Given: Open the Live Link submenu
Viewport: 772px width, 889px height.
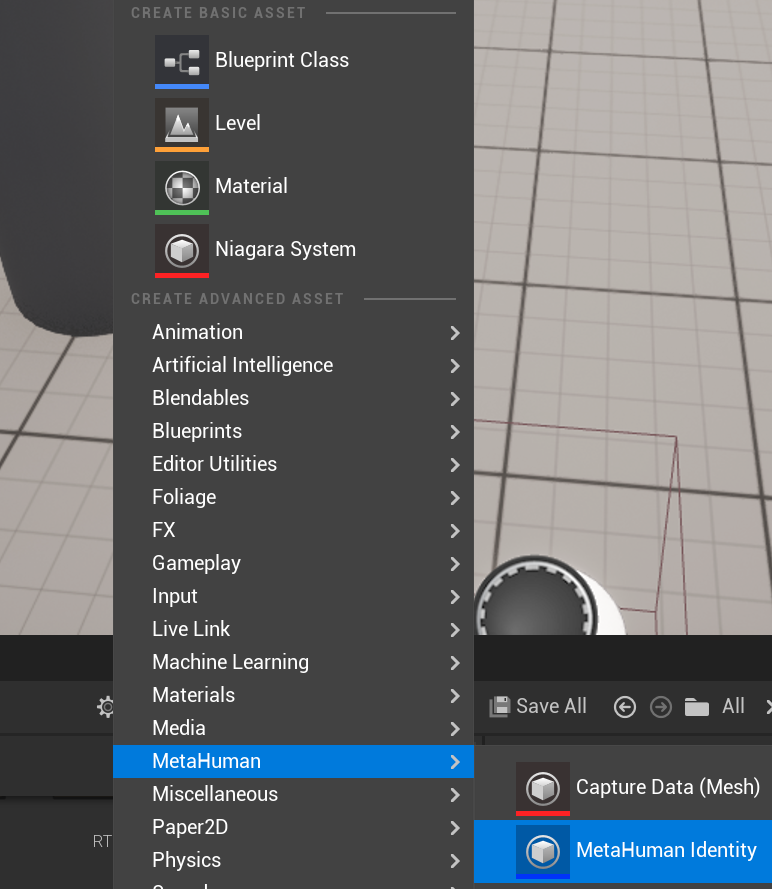Looking at the screenshot, I should pyautogui.click(x=294, y=629).
